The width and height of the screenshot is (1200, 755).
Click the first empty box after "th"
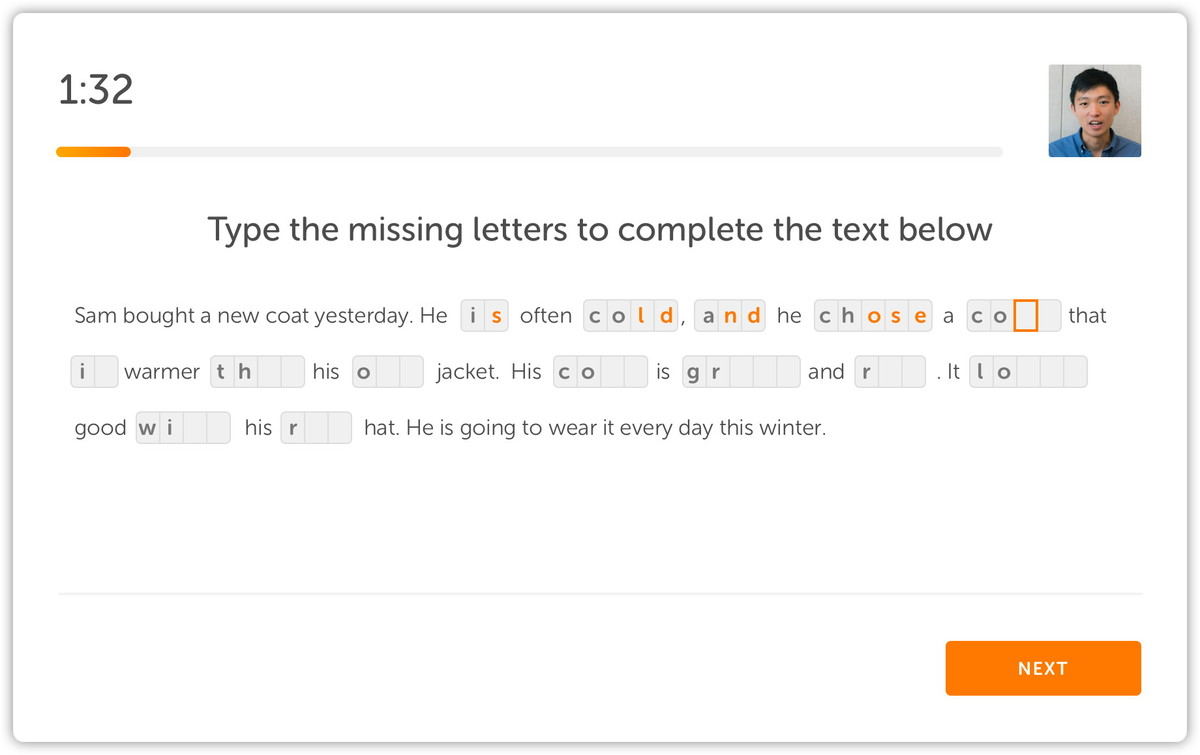click(268, 372)
